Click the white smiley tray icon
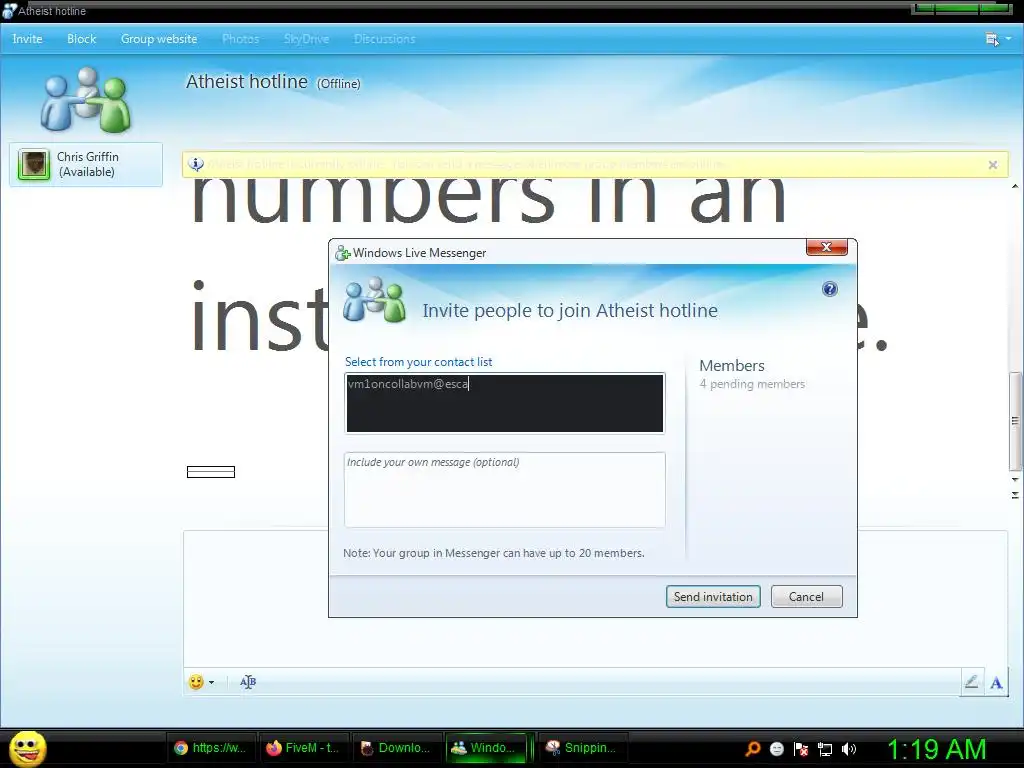1024x768 pixels. 776,749
